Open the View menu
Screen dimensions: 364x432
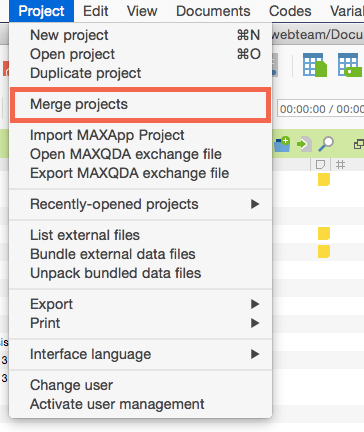pos(142,11)
